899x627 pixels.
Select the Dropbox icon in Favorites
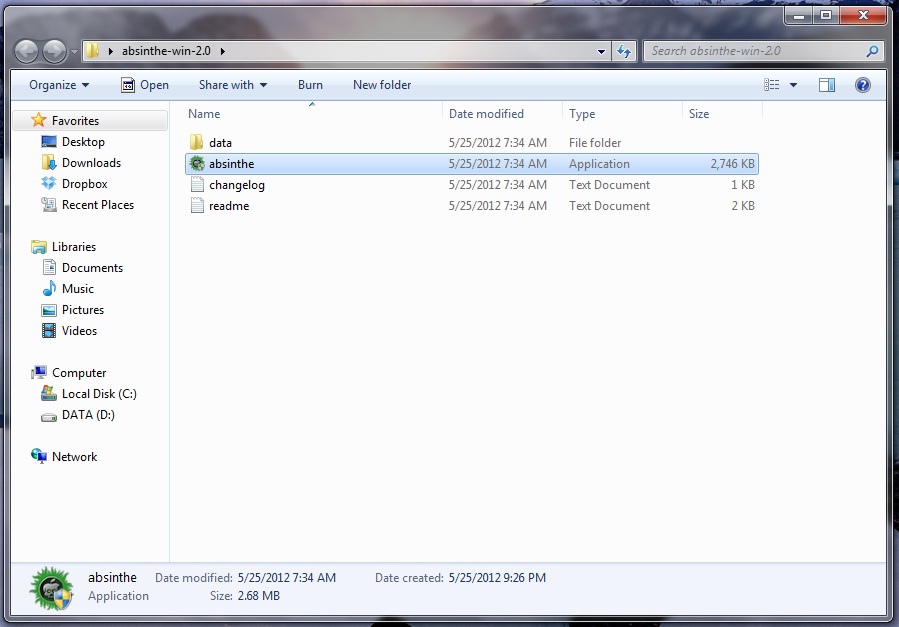pos(49,184)
